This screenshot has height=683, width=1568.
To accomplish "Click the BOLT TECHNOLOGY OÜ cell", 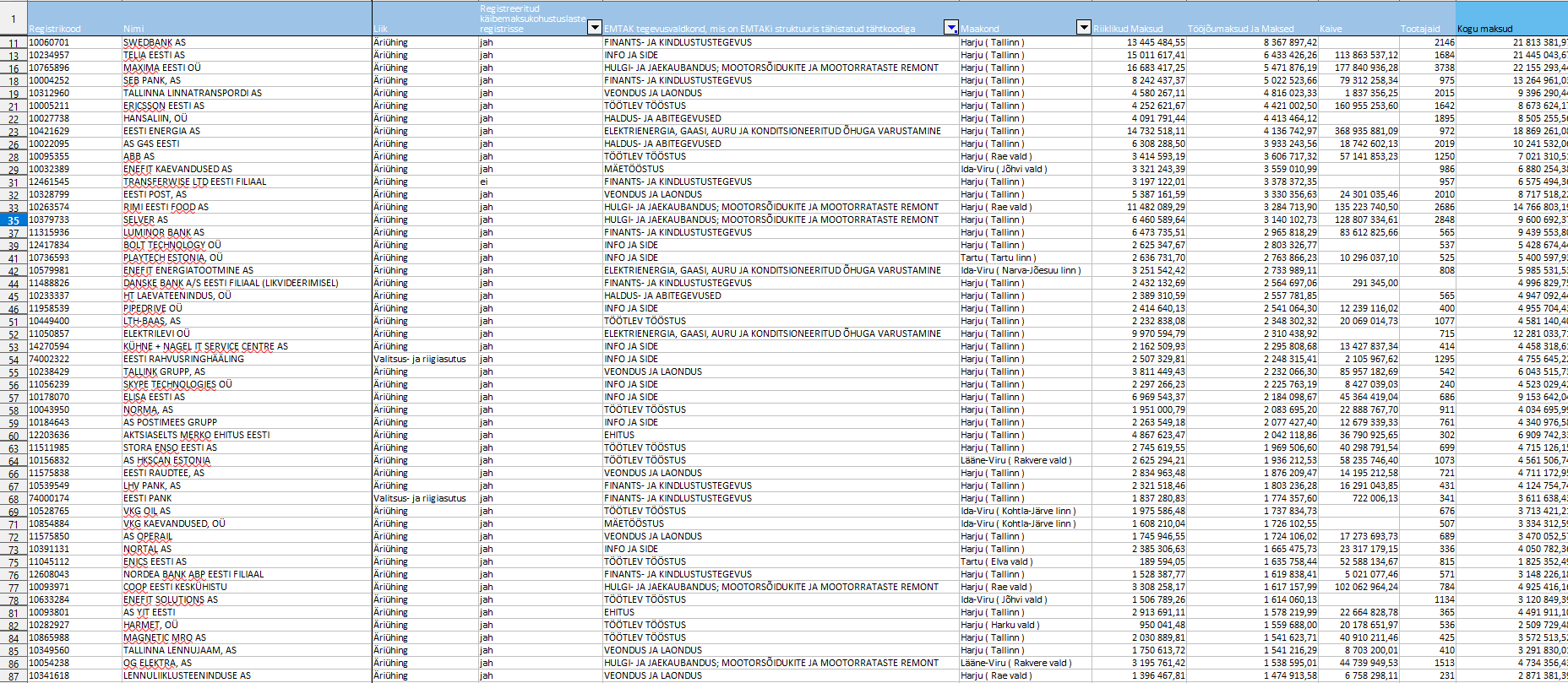I will [172, 245].
